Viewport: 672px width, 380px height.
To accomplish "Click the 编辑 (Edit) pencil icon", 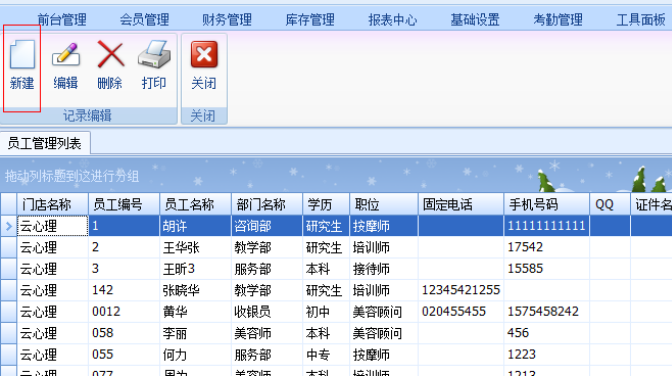I will point(66,54).
